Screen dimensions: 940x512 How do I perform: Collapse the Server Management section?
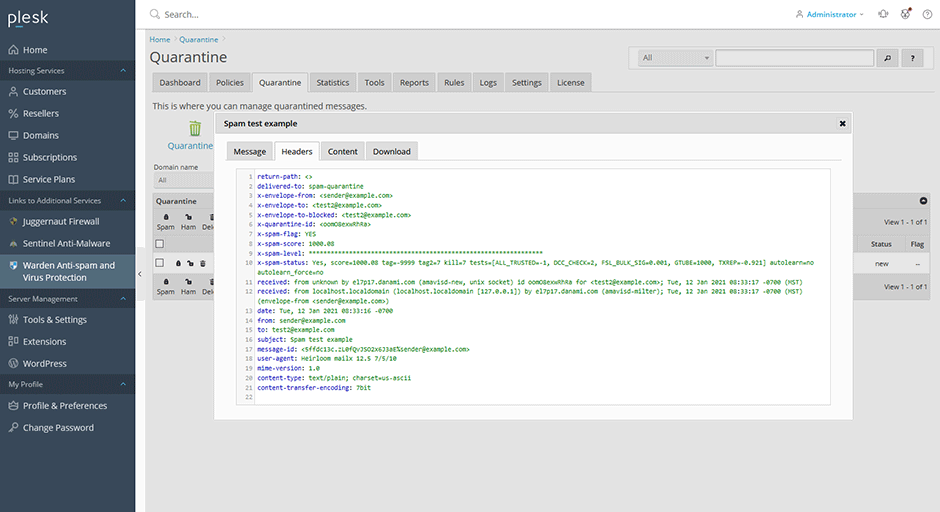123,299
